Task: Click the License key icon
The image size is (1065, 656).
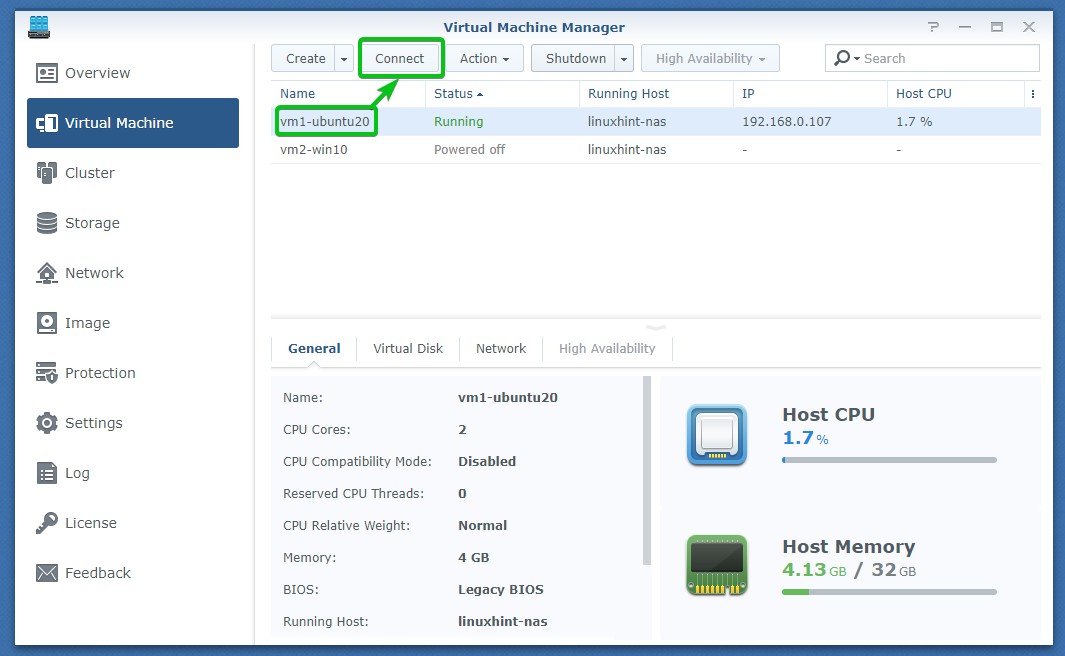Action: [x=47, y=523]
